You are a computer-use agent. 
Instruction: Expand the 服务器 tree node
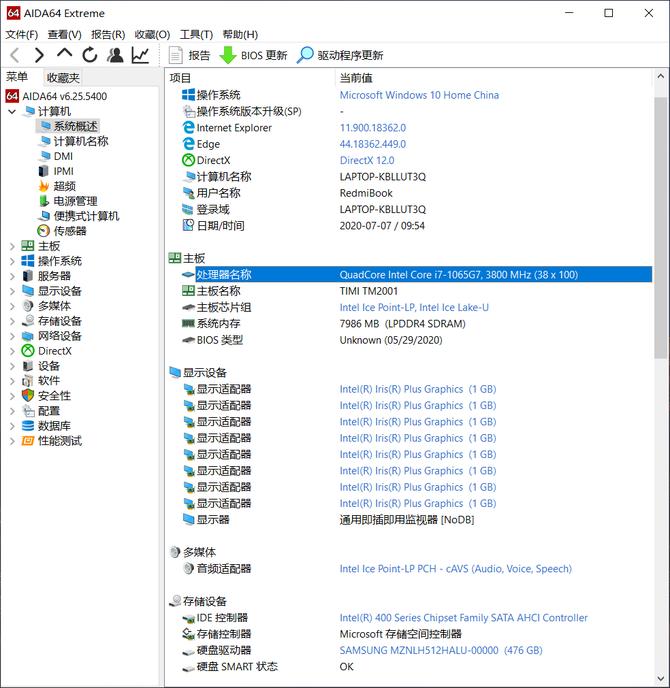coord(12,276)
